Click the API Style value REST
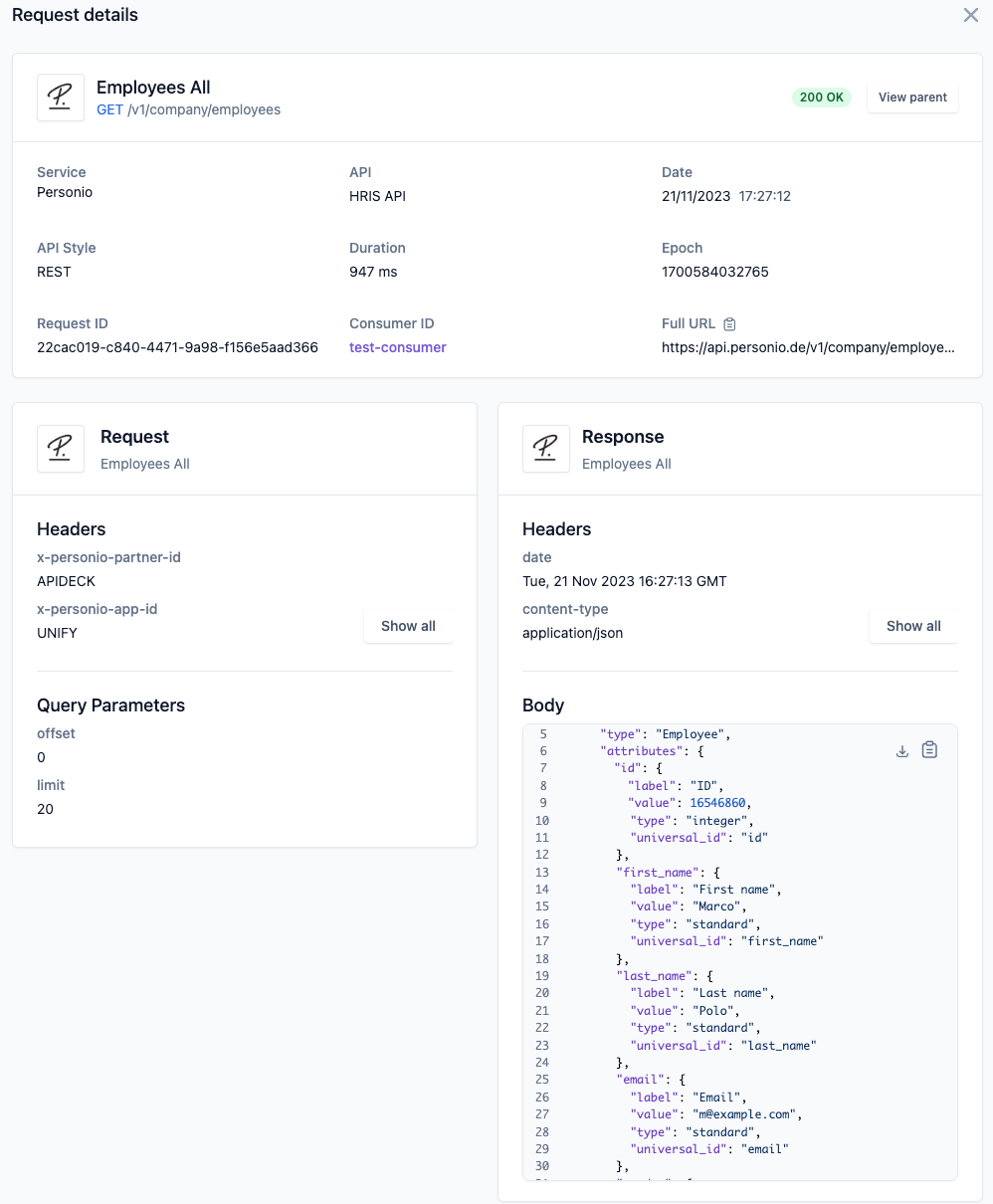The height and width of the screenshot is (1204, 993). point(54,272)
